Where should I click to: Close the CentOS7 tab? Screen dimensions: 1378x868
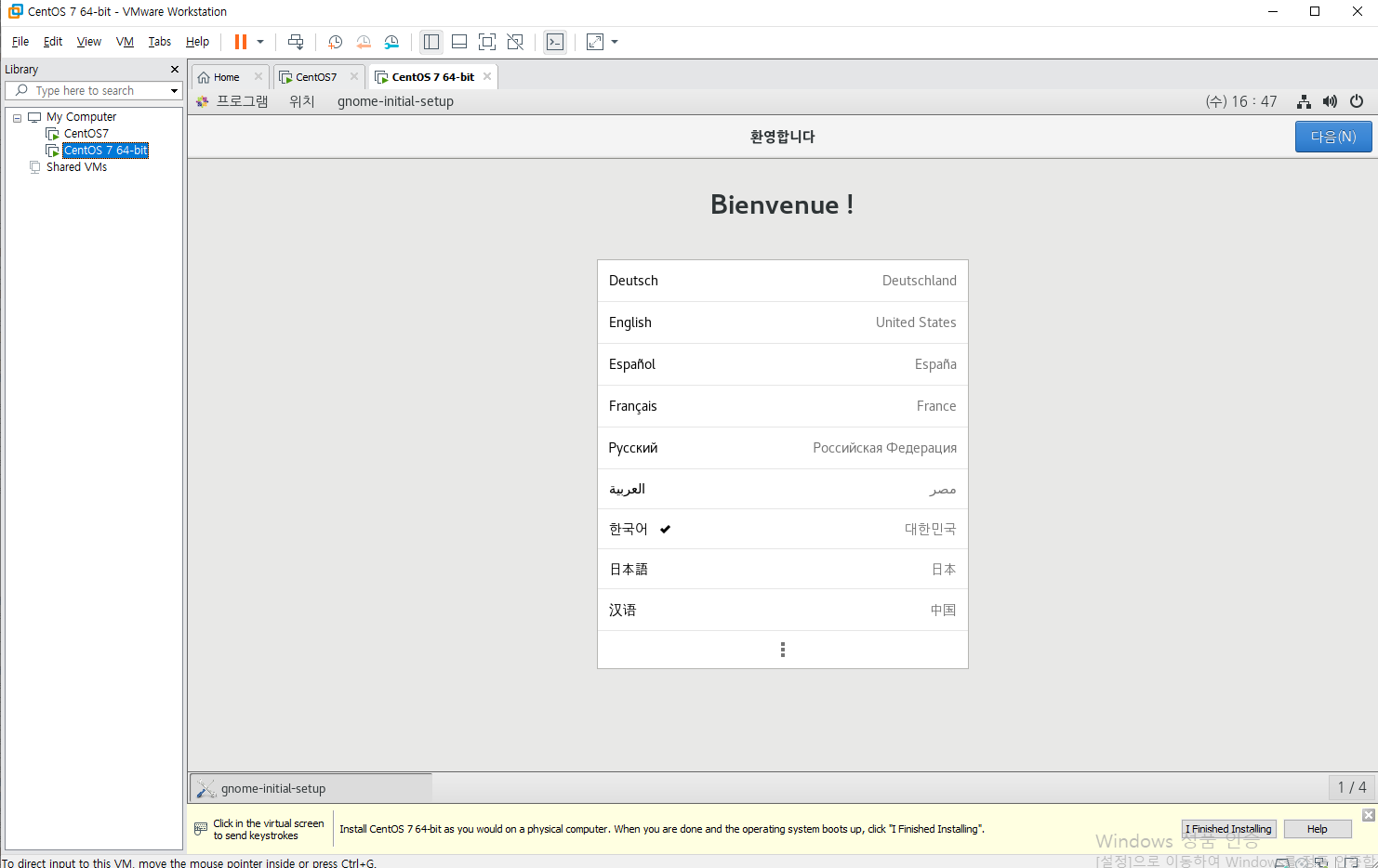tap(354, 77)
